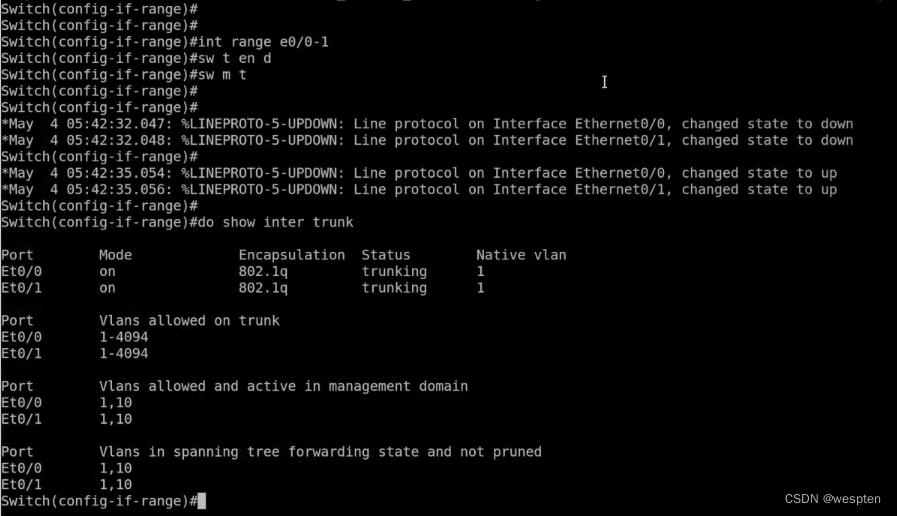The height and width of the screenshot is (516, 897).
Task: Click the "on" mode value for Et0/1
Action: pos(107,288)
